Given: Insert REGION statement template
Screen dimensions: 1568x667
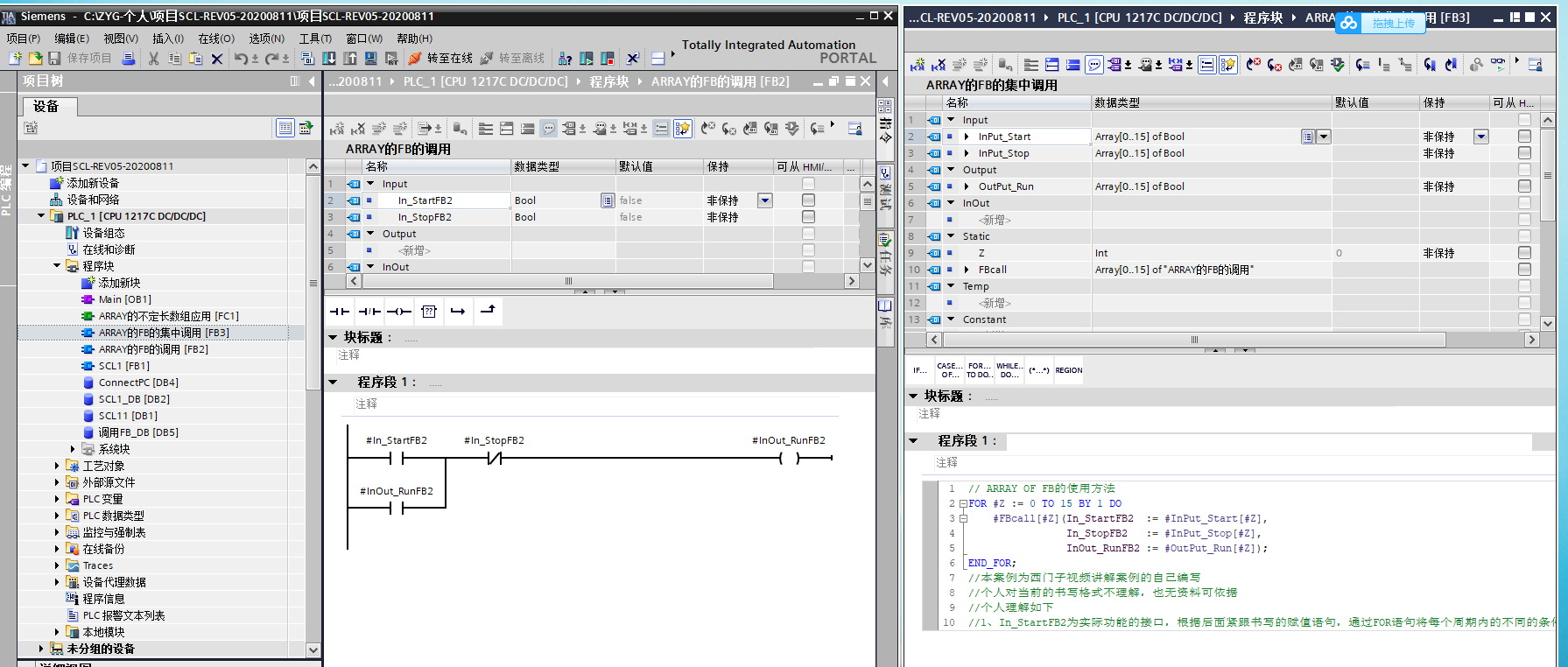Looking at the screenshot, I should 1068,370.
